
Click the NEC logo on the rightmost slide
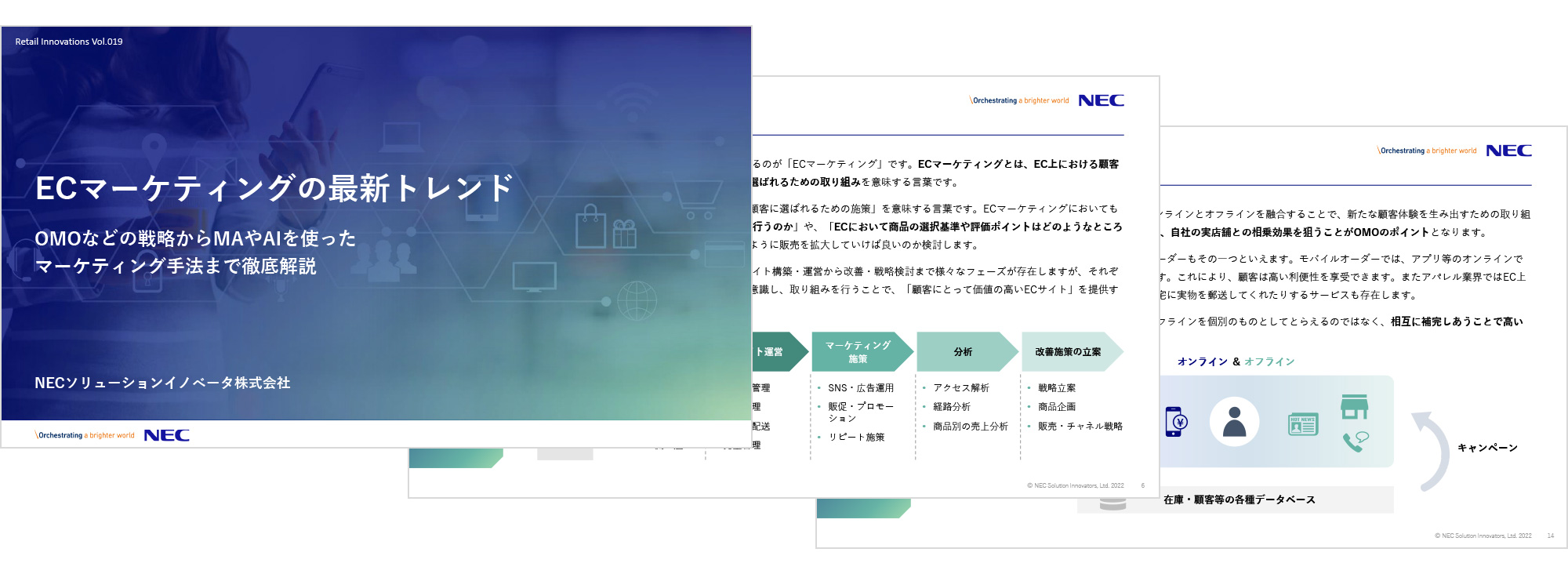1509,151
